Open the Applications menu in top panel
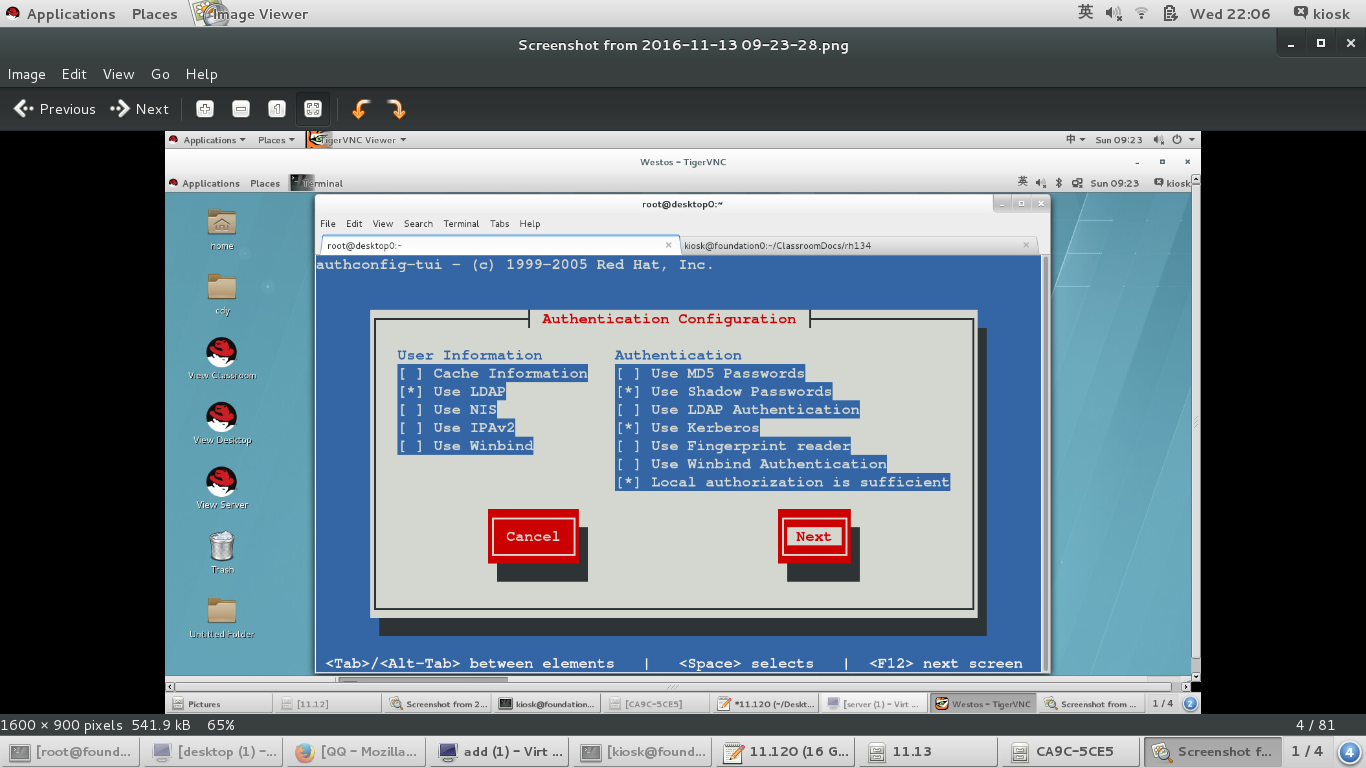This screenshot has width=1366, height=768. (60, 14)
